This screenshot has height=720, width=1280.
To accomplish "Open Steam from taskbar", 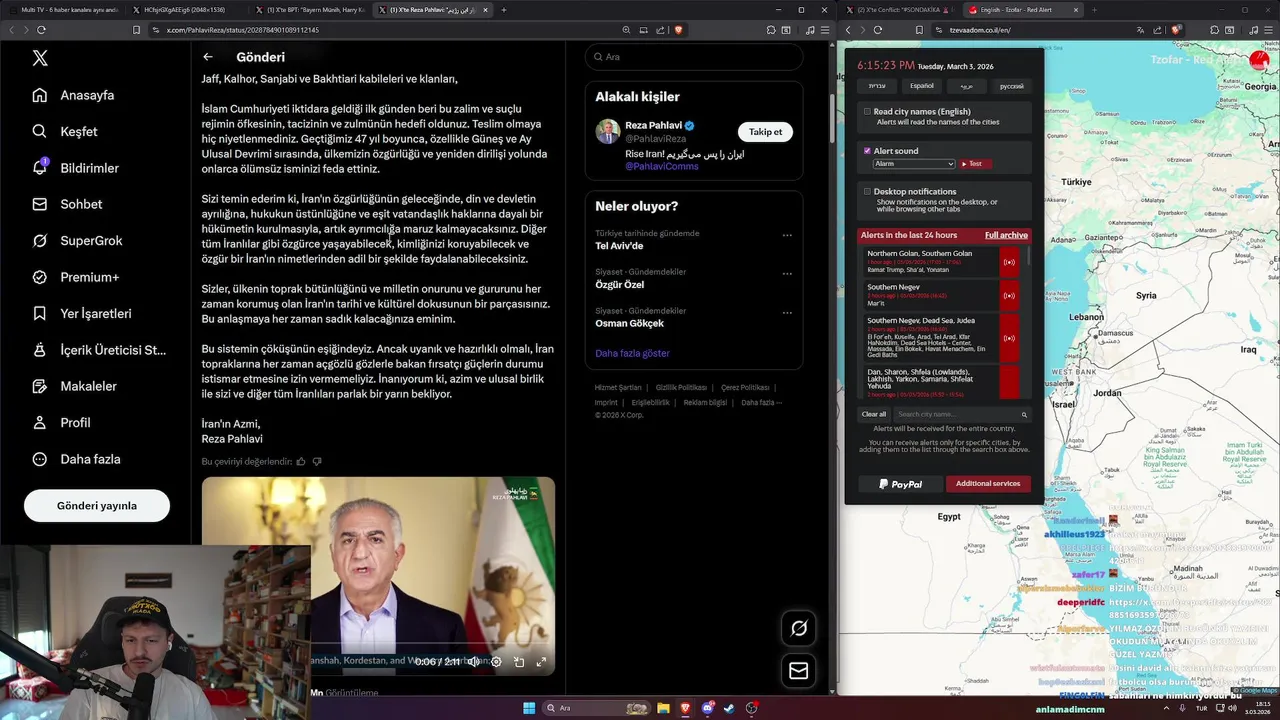I will tap(729, 708).
